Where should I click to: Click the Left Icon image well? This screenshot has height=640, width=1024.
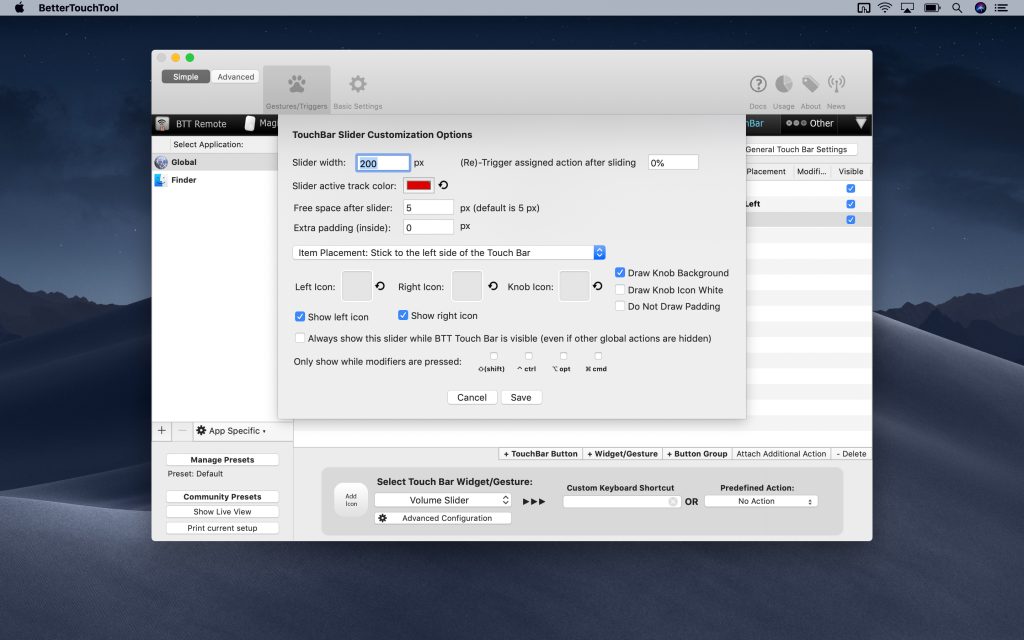[357, 286]
